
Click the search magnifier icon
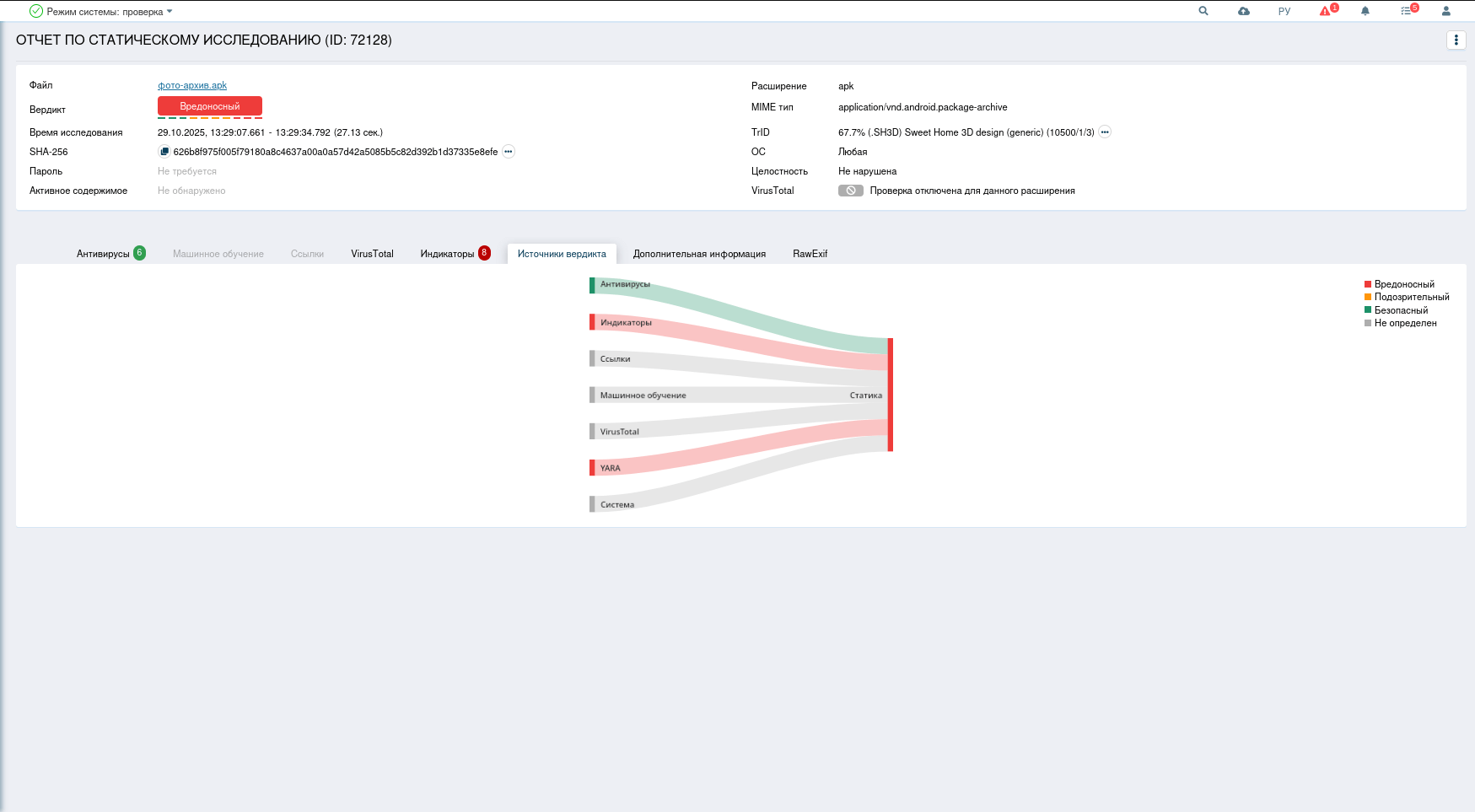[x=1203, y=11]
